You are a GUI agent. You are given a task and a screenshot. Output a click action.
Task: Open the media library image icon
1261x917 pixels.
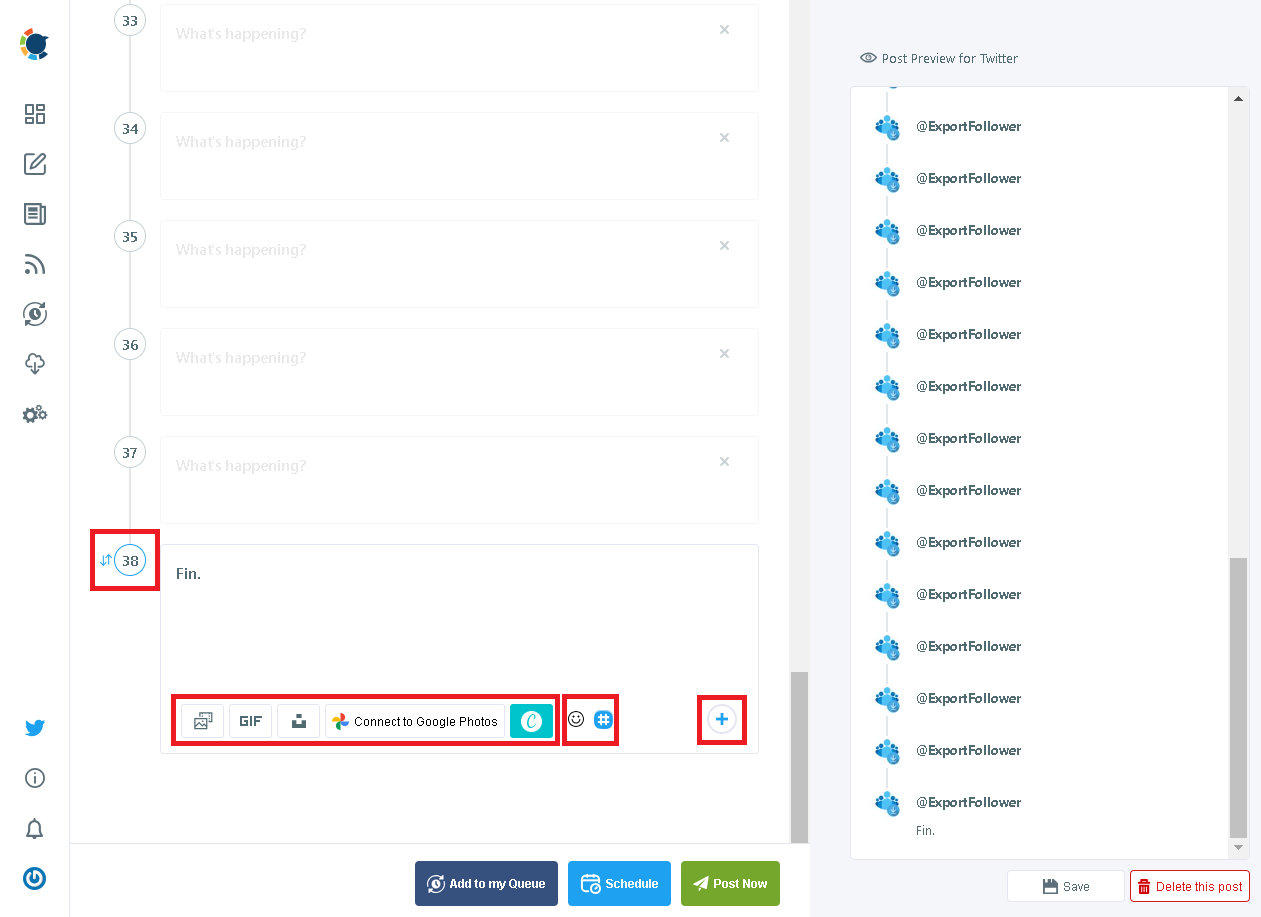[203, 720]
